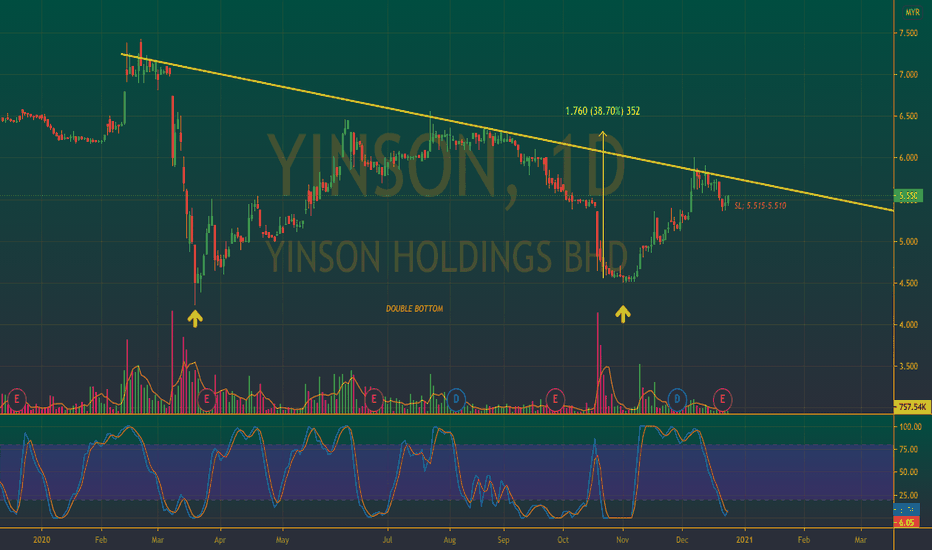Click the 6.000 price axis label
Viewport: 932px width, 550px height.
tap(908, 158)
